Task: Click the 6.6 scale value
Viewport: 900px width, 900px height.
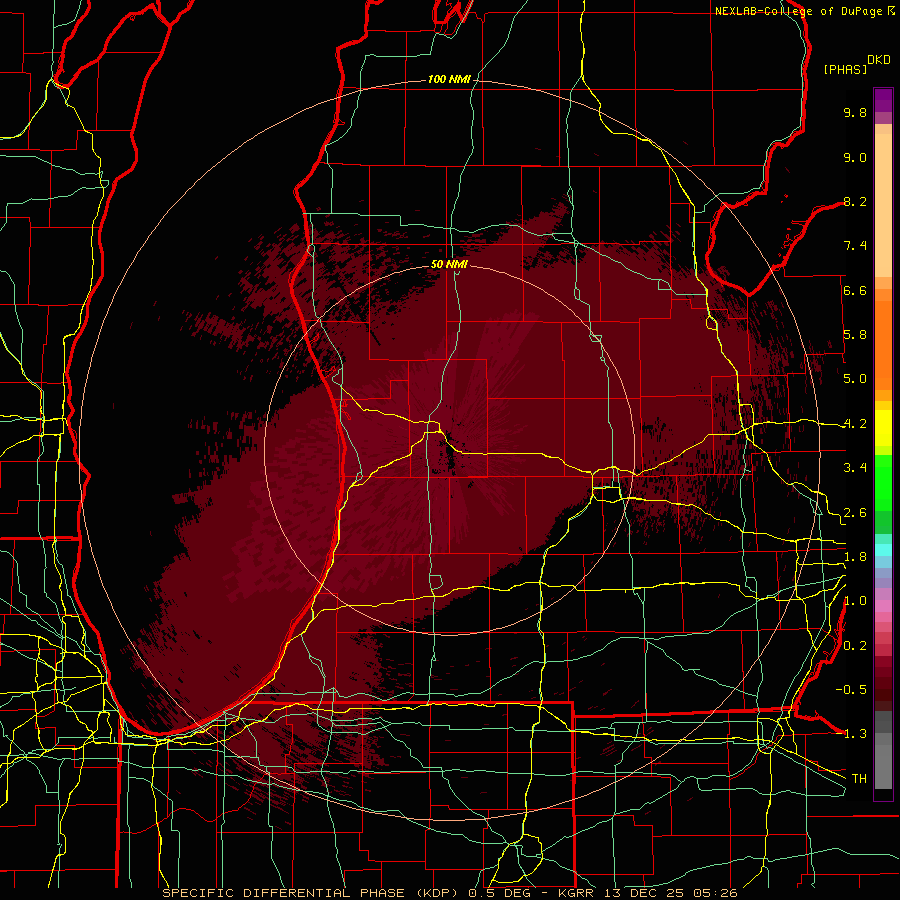Action: point(855,290)
